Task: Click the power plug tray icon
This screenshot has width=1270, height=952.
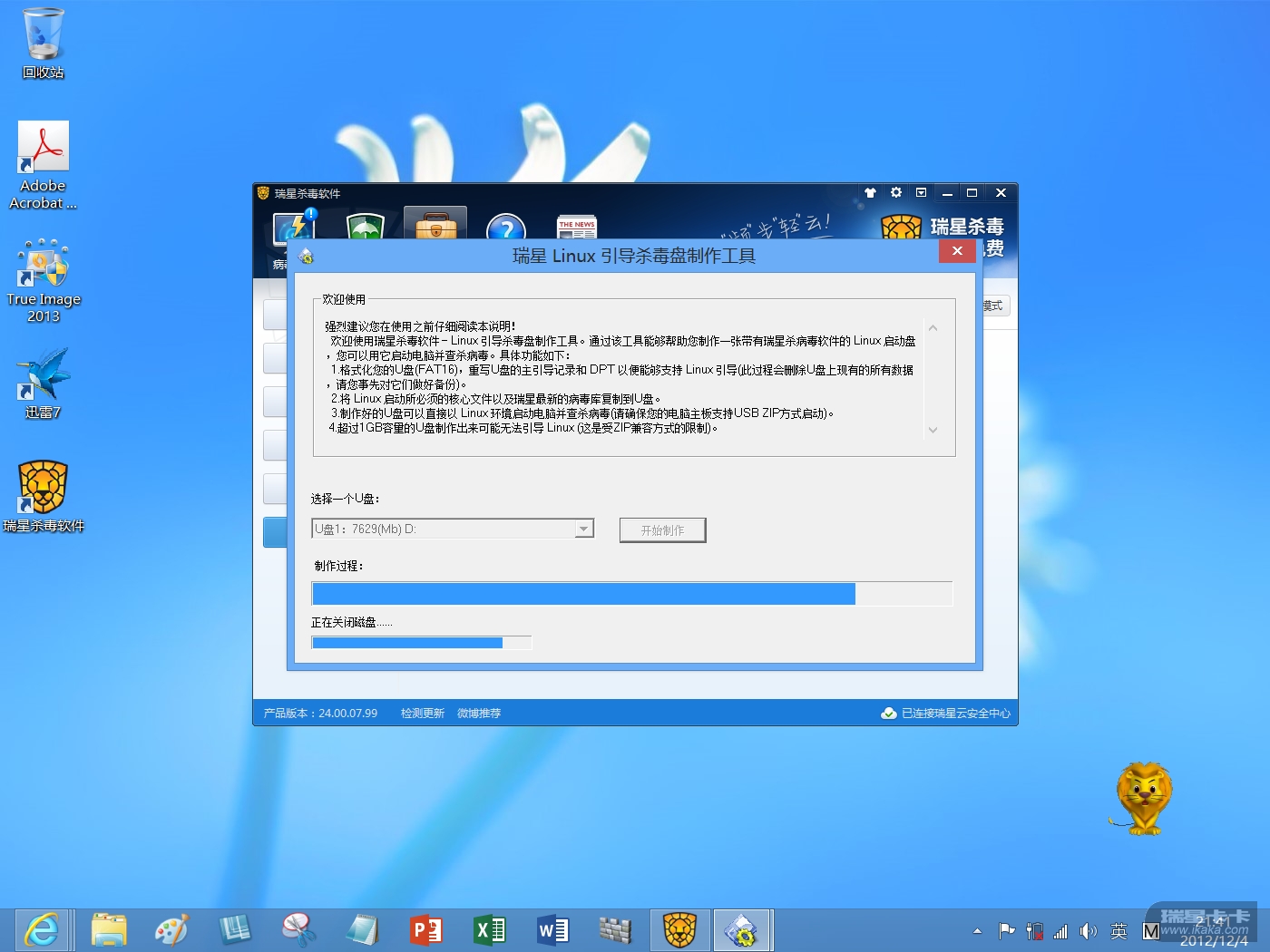Action: pyautogui.click(x=1034, y=931)
